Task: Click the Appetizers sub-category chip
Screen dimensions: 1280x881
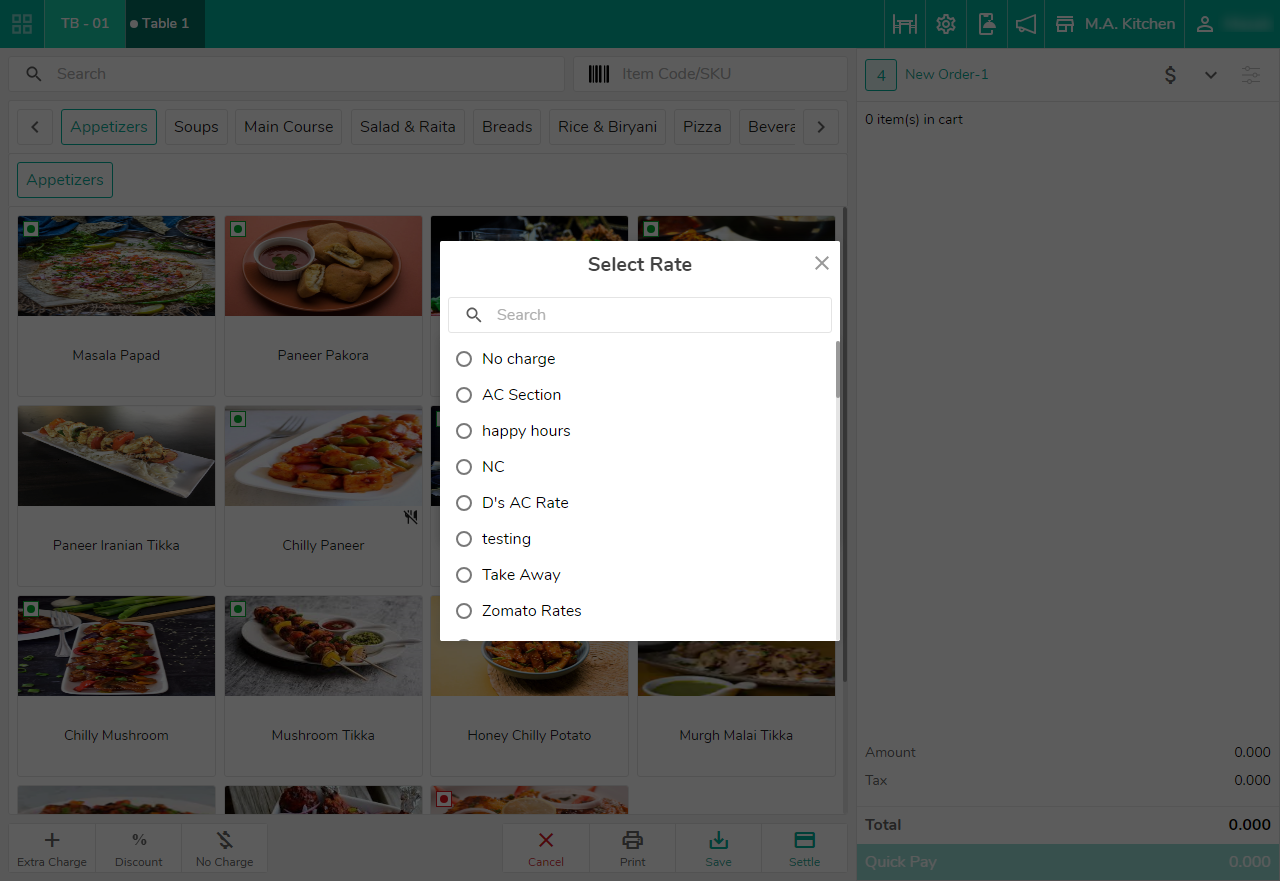Action: (65, 180)
